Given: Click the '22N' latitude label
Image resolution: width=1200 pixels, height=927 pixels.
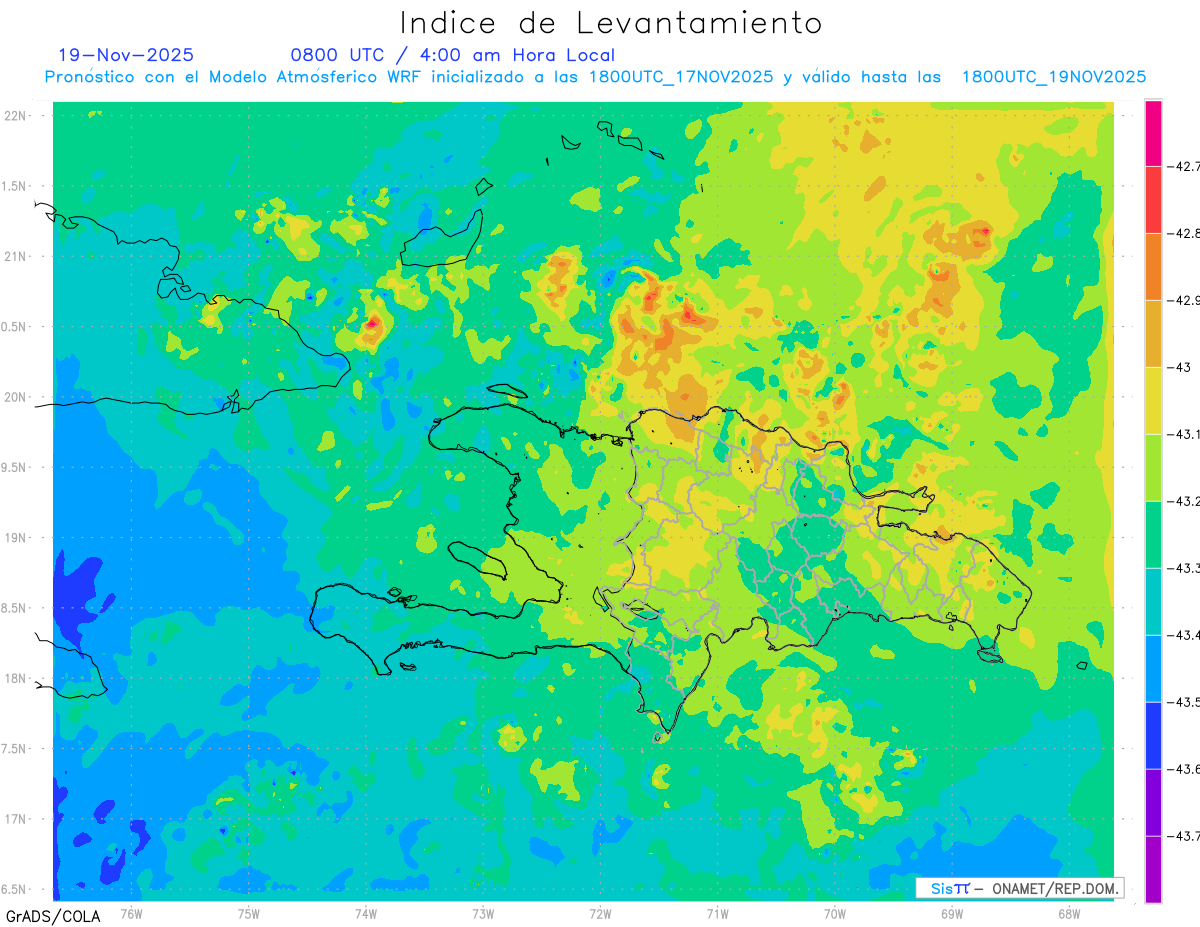Looking at the screenshot, I should coord(14,116).
